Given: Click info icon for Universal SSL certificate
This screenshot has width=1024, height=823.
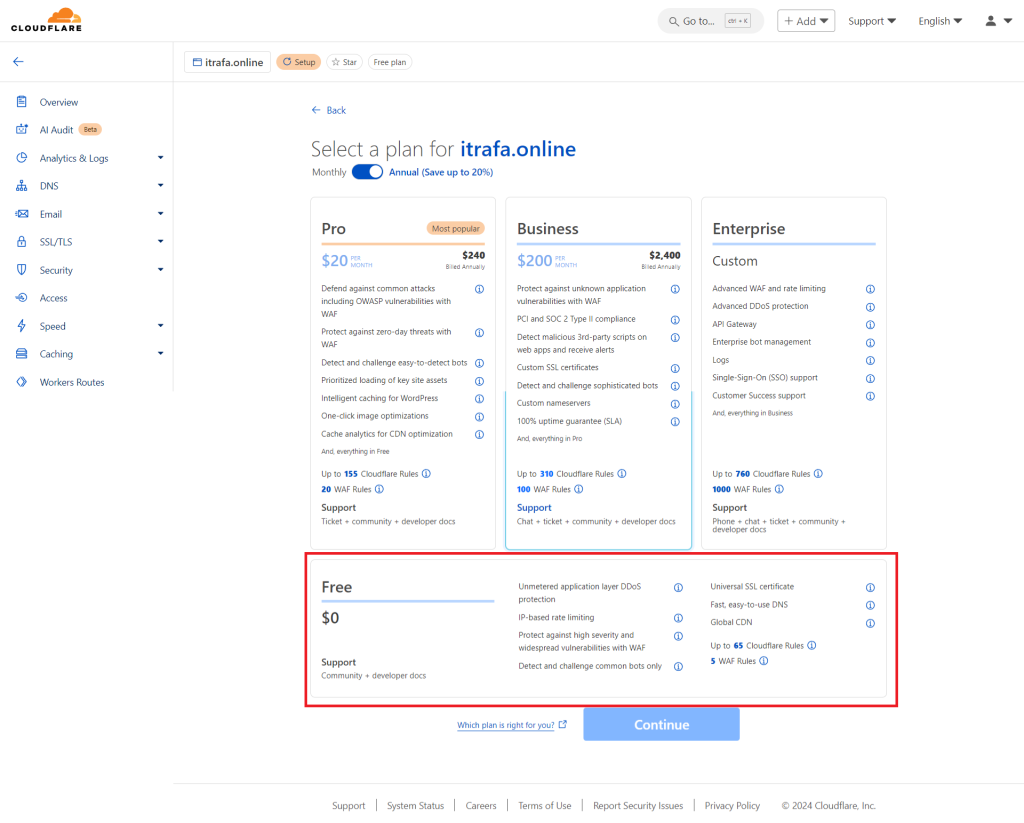Looking at the screenshot, I should tap(871, 588).
